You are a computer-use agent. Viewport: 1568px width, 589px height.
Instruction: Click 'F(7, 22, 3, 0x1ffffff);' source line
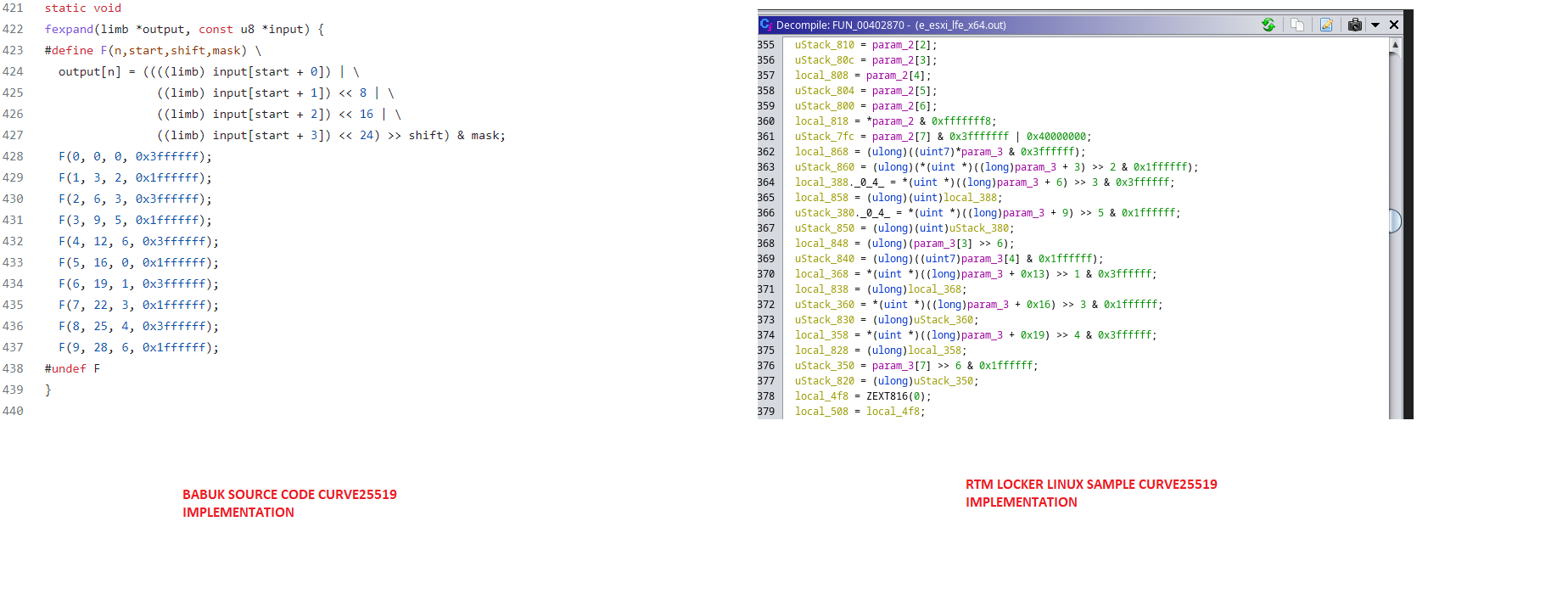coord(138,305)
